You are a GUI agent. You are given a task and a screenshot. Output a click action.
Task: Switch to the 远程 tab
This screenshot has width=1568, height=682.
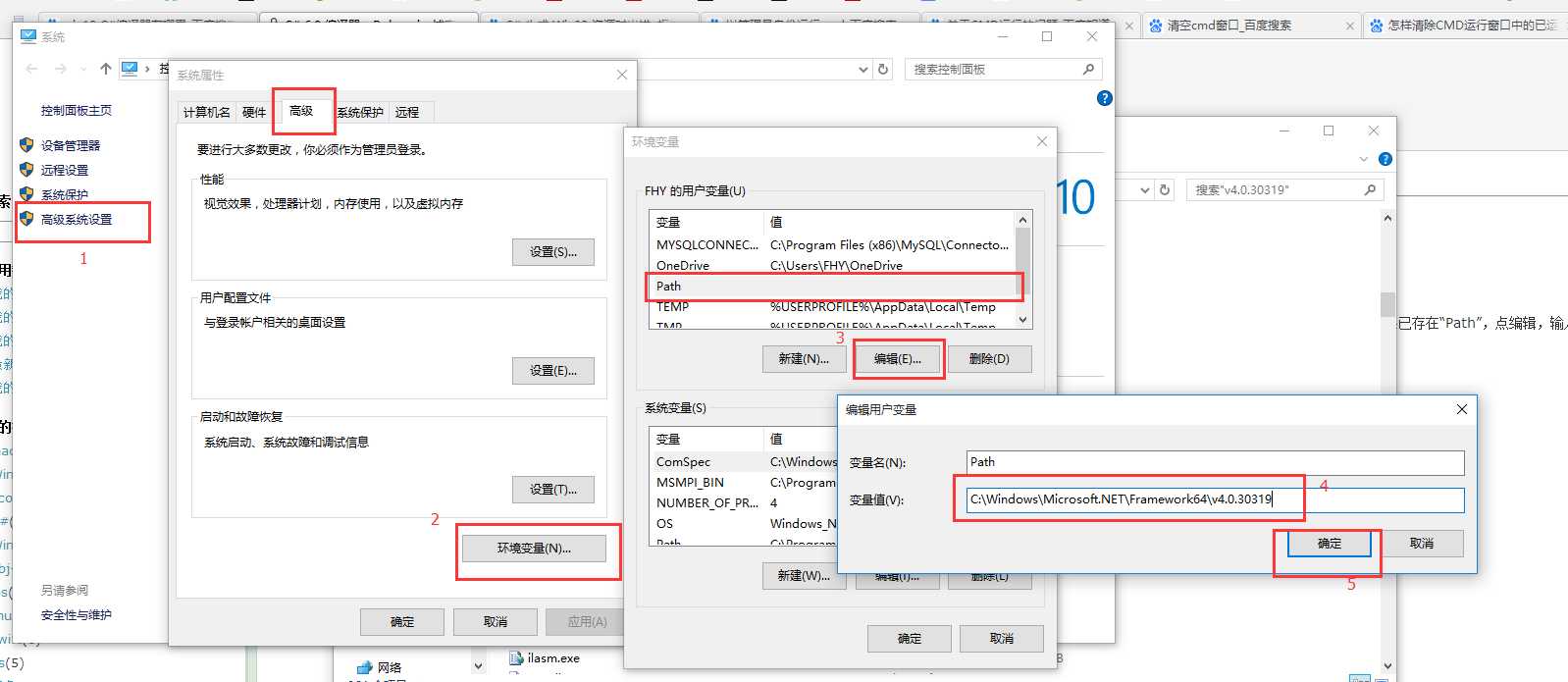tap(407, 113)
